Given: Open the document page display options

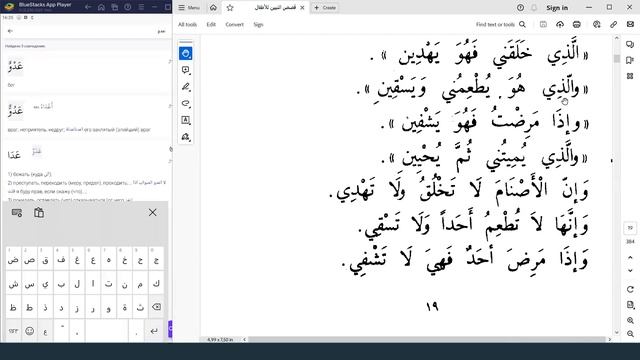Looking at the screenshot, I should click(630, 305).
